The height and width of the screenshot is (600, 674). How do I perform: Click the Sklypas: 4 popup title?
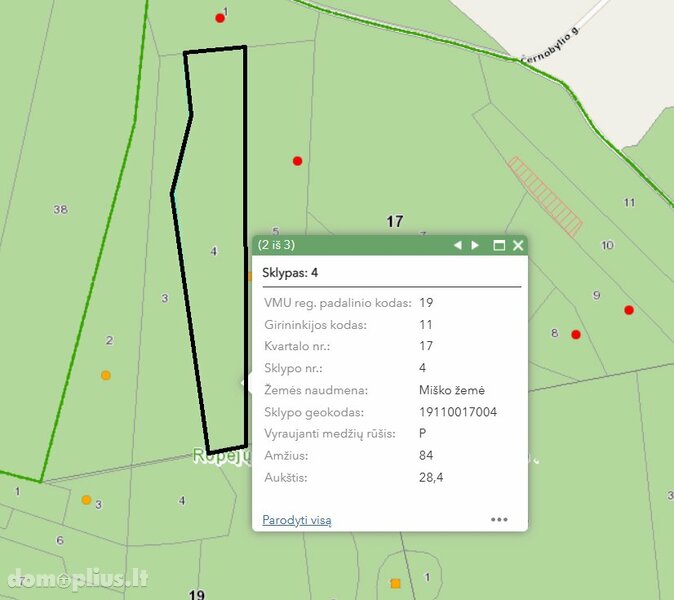tap(290, 273)
